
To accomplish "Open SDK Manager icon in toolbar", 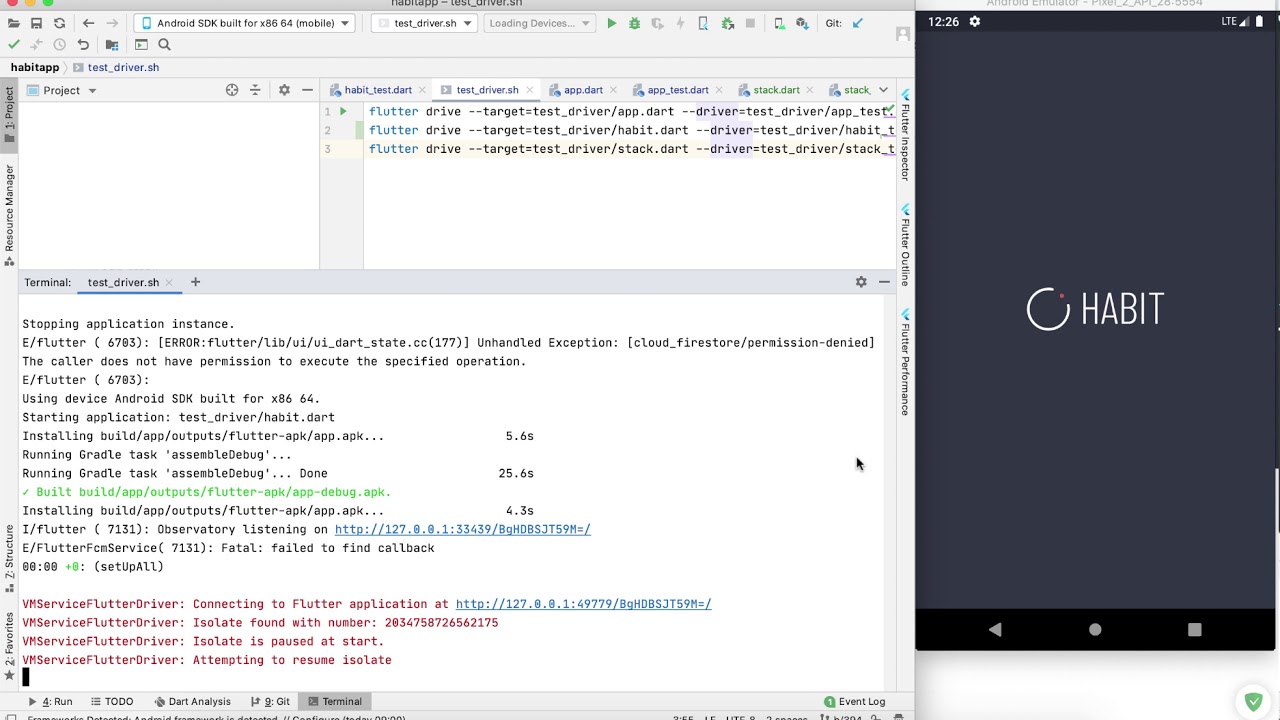I will 802,23.
